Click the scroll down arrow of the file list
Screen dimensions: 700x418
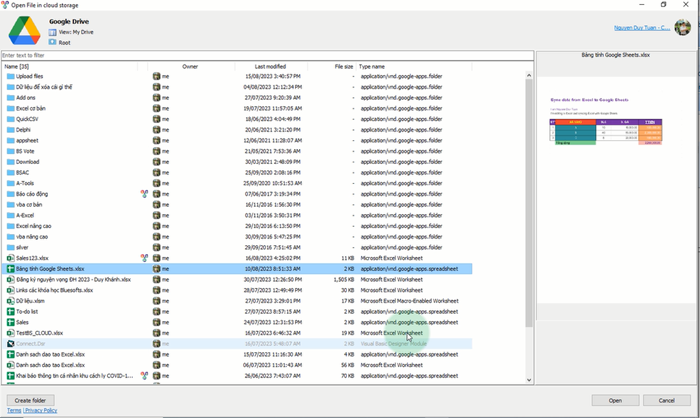point(529,380)
